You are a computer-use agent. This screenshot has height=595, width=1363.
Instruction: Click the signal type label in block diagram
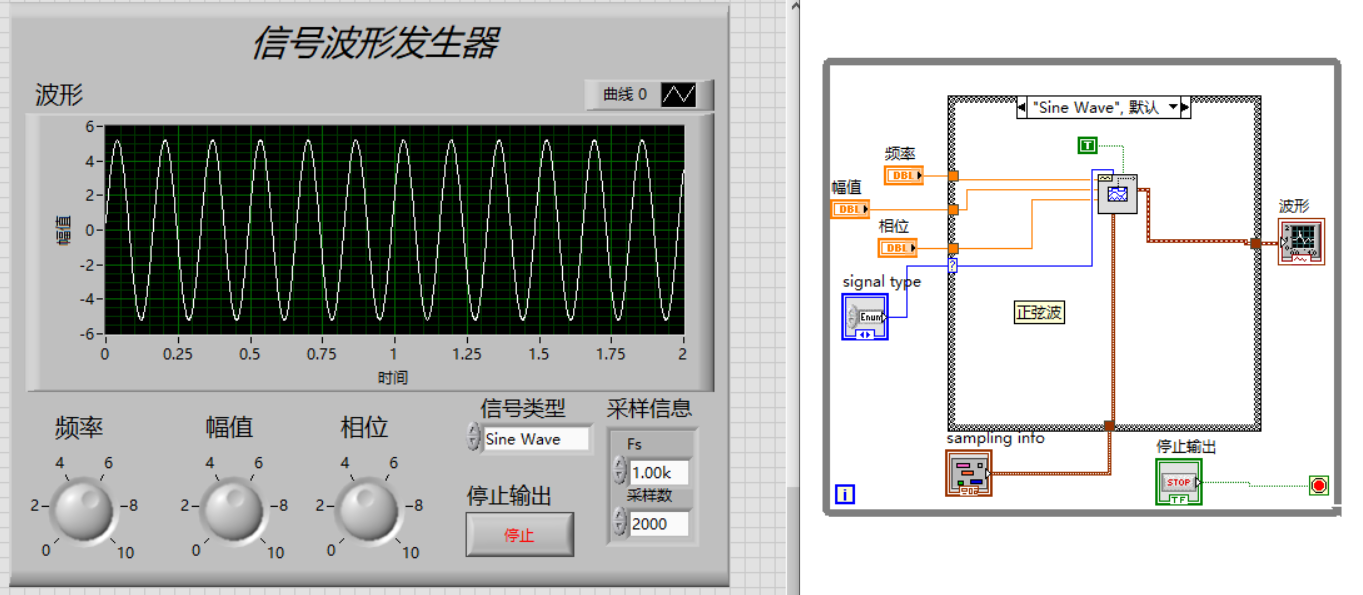882,282
